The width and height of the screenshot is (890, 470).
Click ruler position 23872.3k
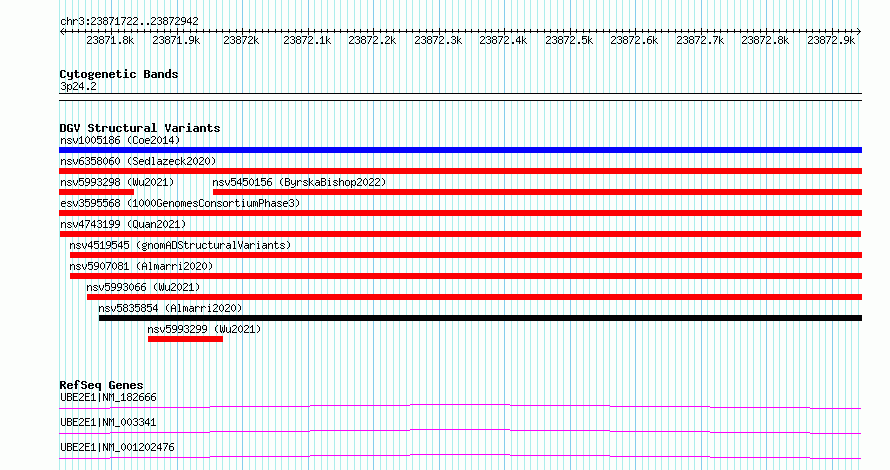point(438,40)
